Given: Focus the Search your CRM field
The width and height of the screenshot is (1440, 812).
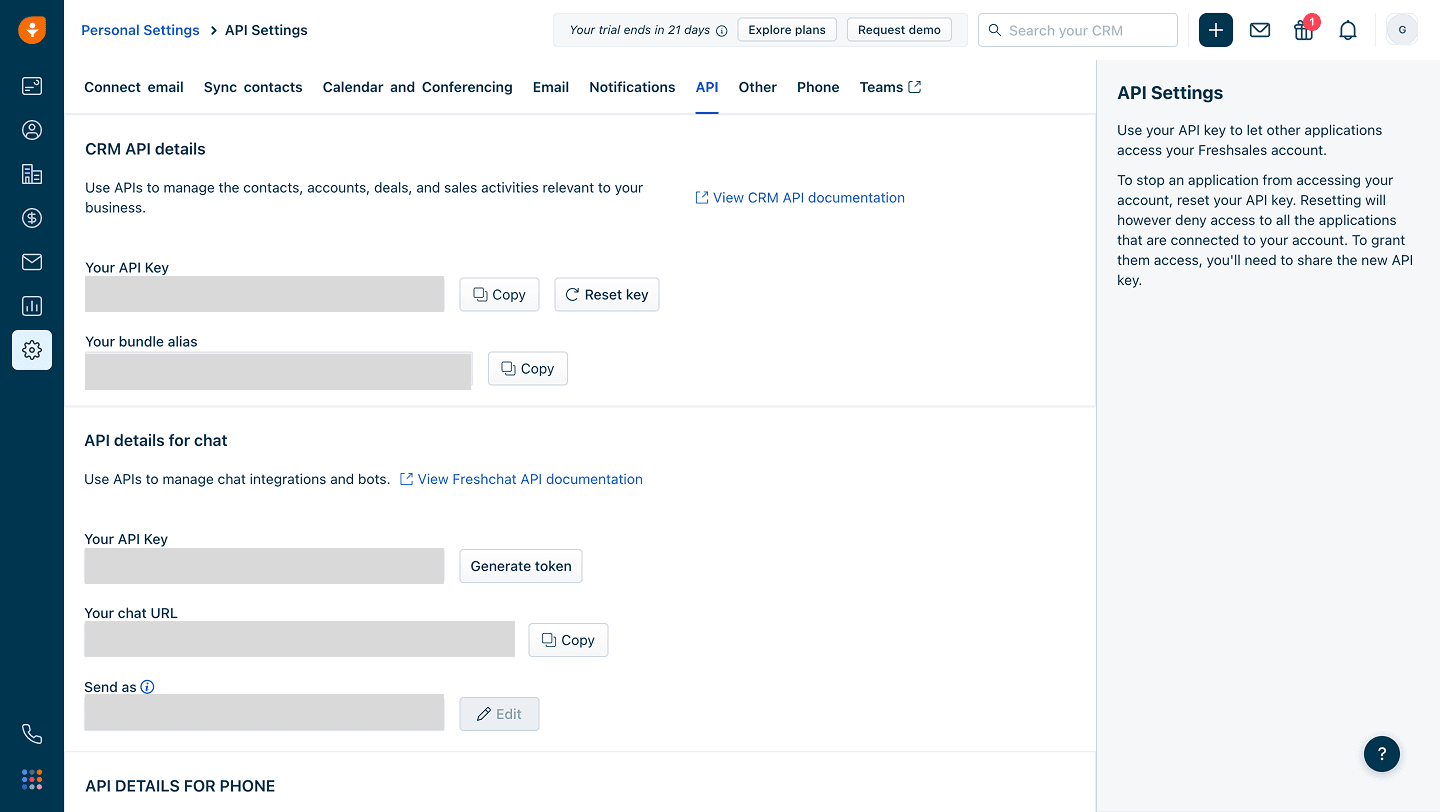Looking at the screenshot, I should 1078,30.
